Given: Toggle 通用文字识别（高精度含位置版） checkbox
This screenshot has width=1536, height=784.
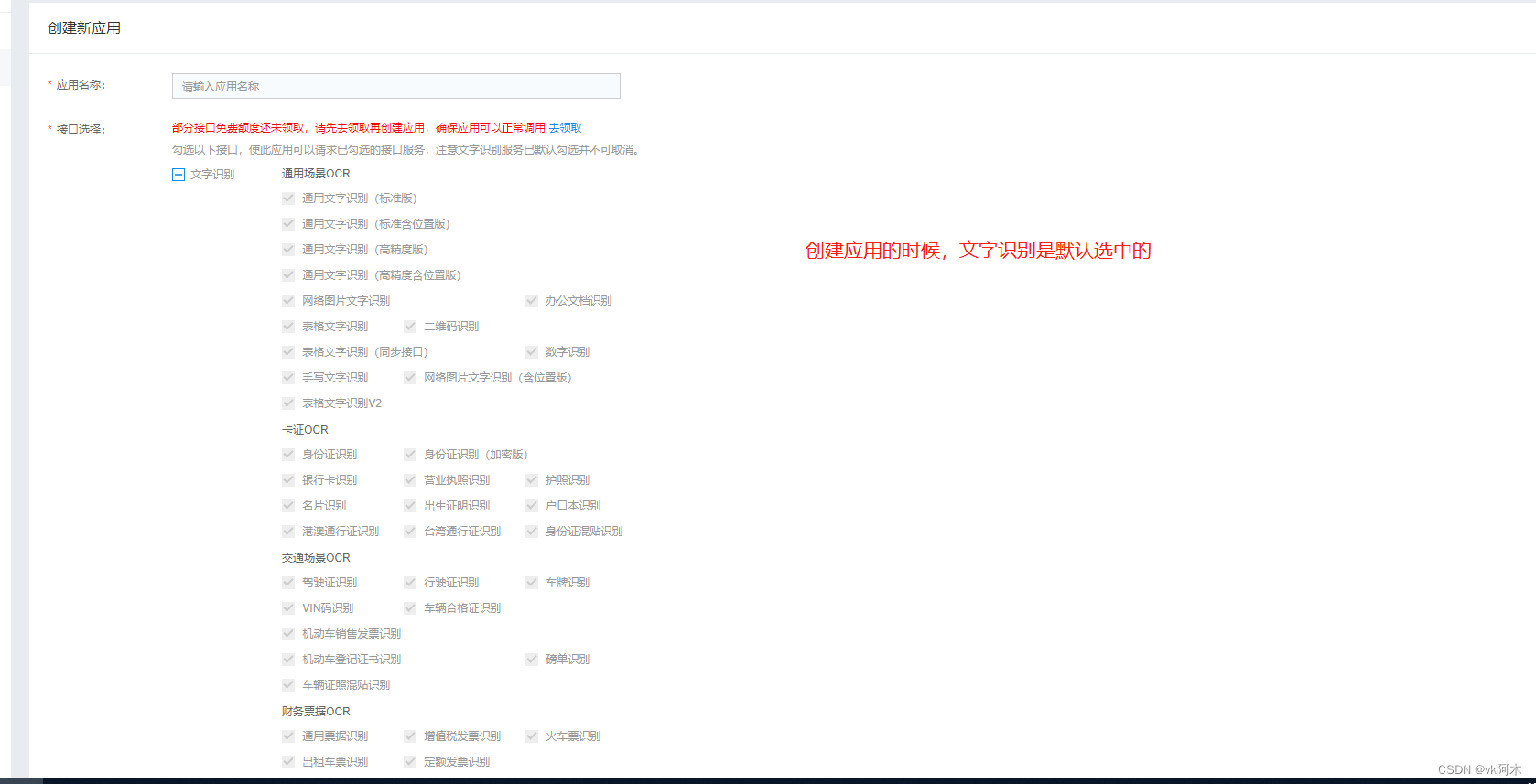Looking at the screenshot, I should click(x=288, y=275).
